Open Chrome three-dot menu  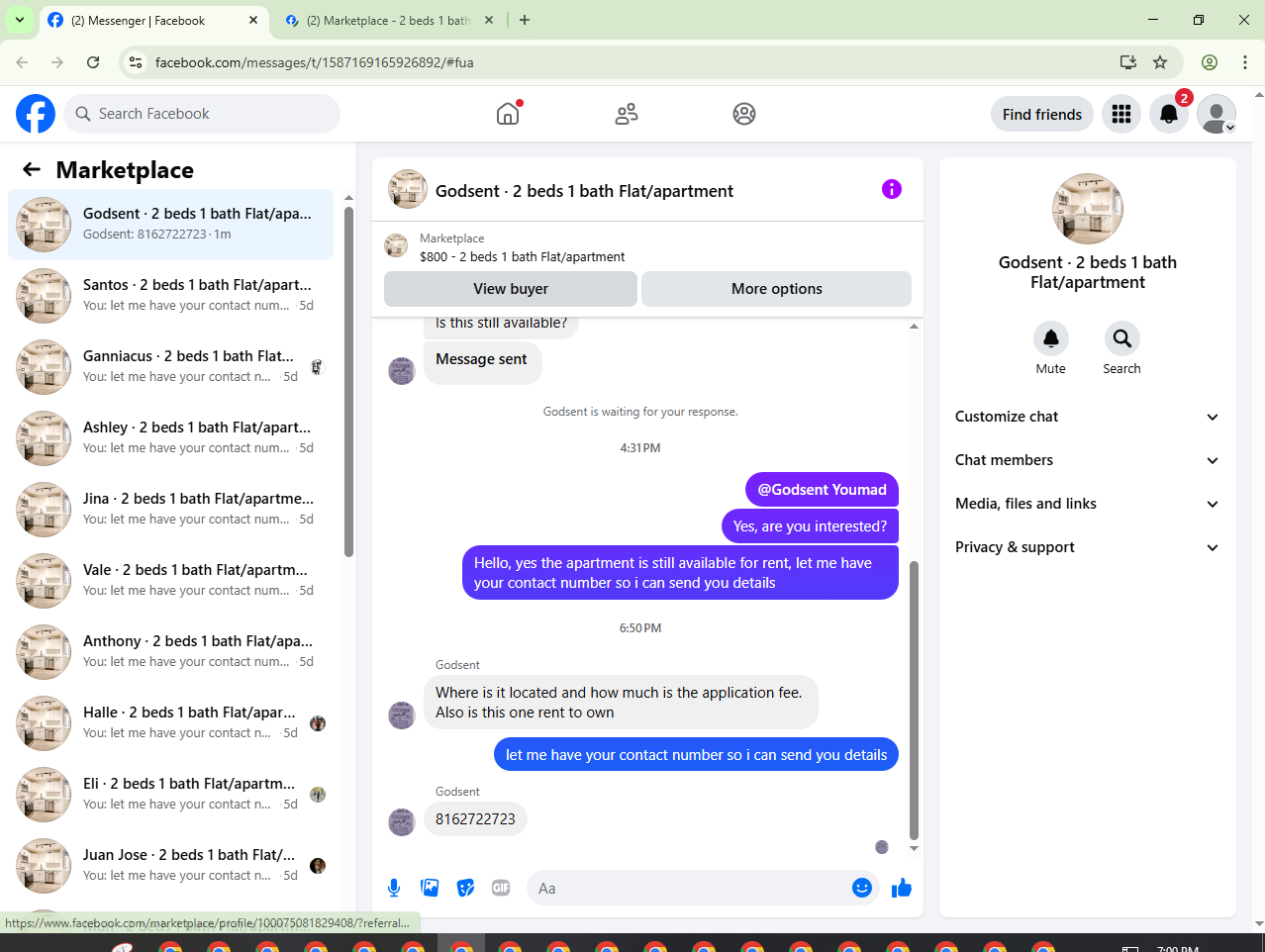pyautogui.click(x=1244, y=62)
